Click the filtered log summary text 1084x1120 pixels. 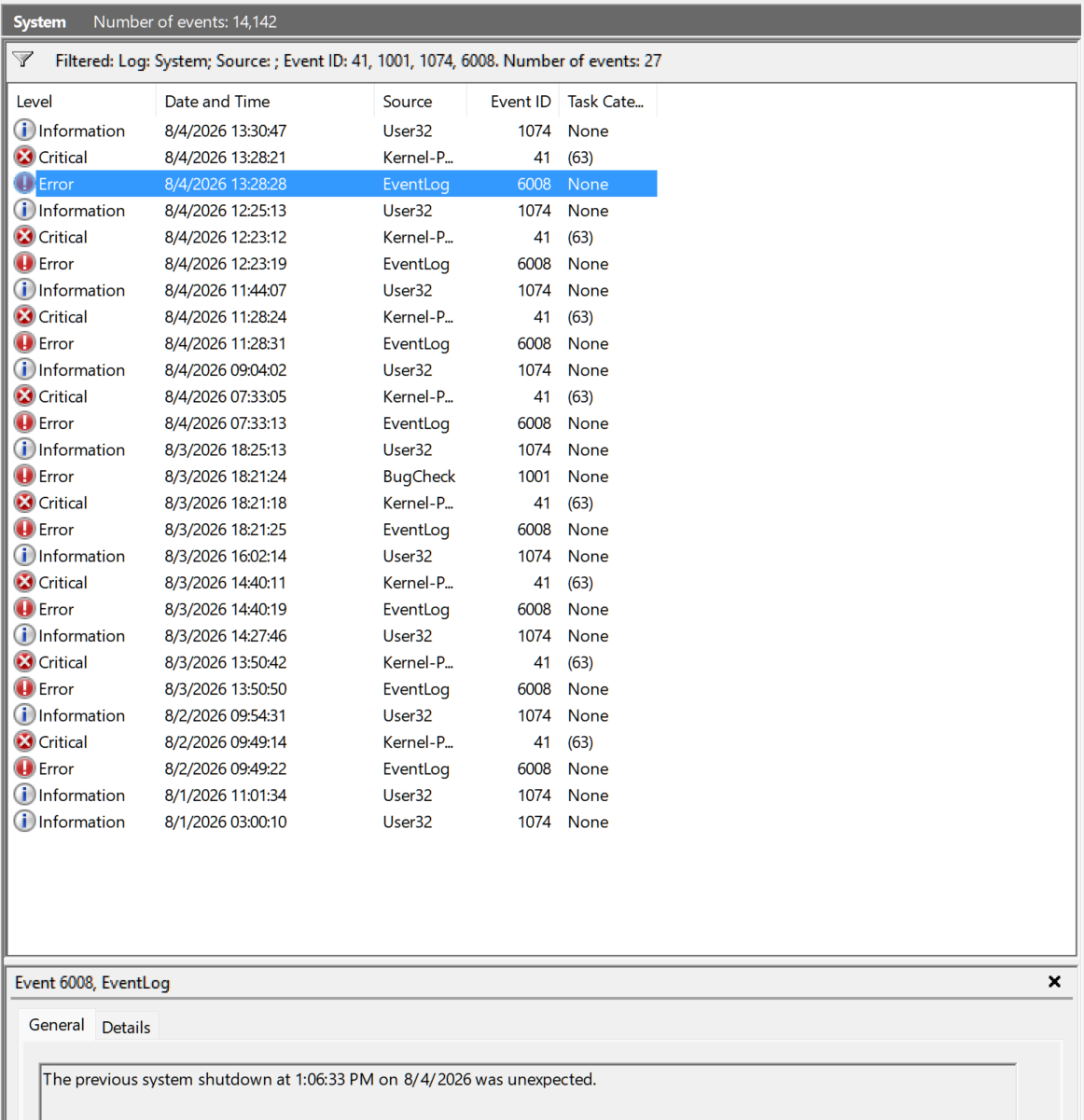pyautogui.click(x=358, y=61)
